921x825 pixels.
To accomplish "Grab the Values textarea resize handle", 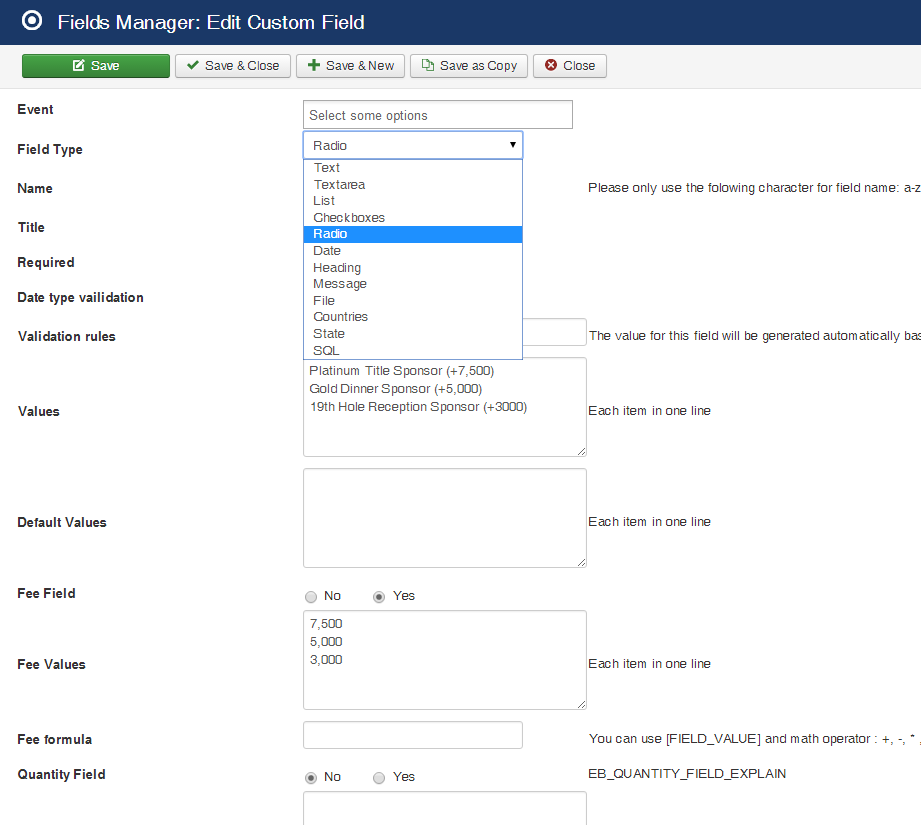I will pos(581,451).
